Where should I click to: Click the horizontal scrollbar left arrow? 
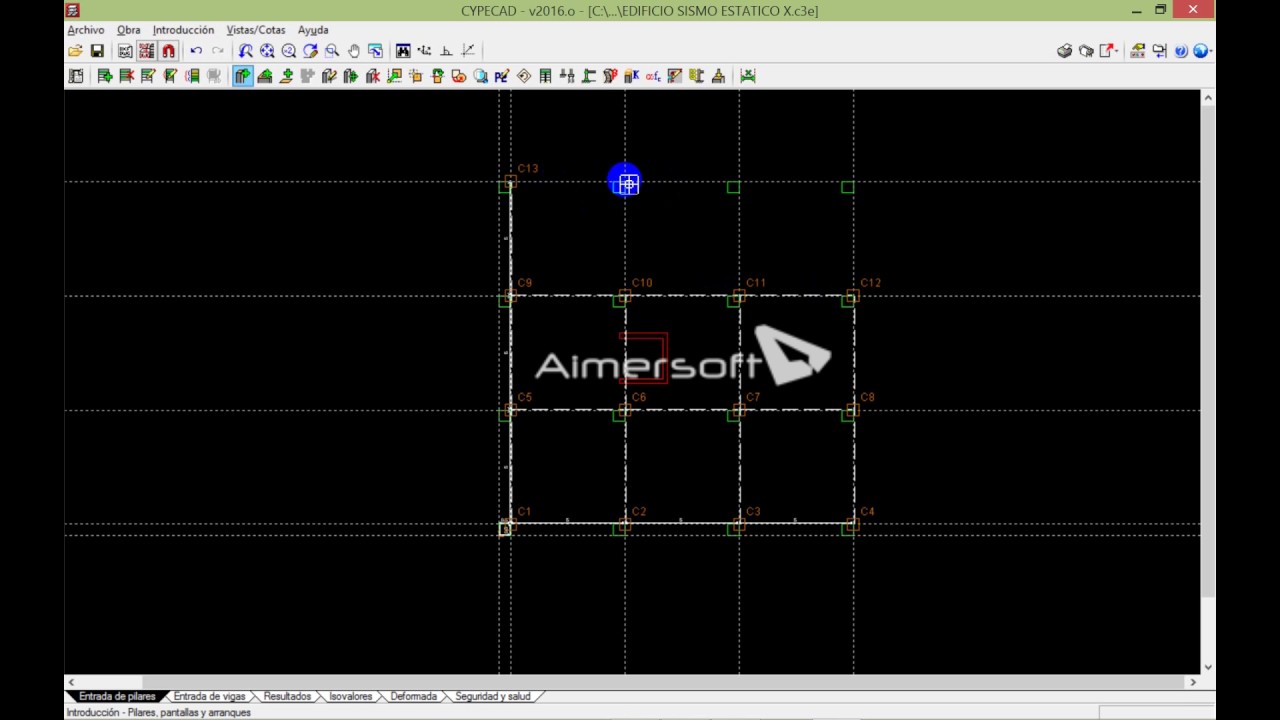[72, 682]
